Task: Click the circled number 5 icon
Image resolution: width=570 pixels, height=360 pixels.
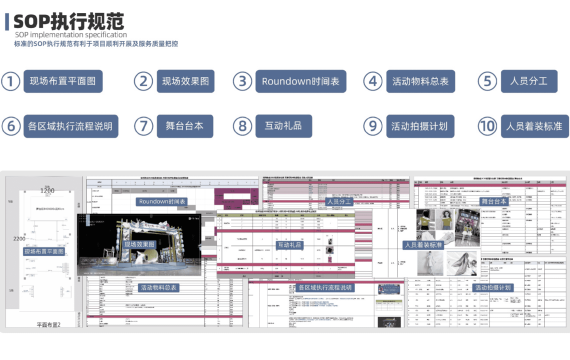Action: point(487,81)
